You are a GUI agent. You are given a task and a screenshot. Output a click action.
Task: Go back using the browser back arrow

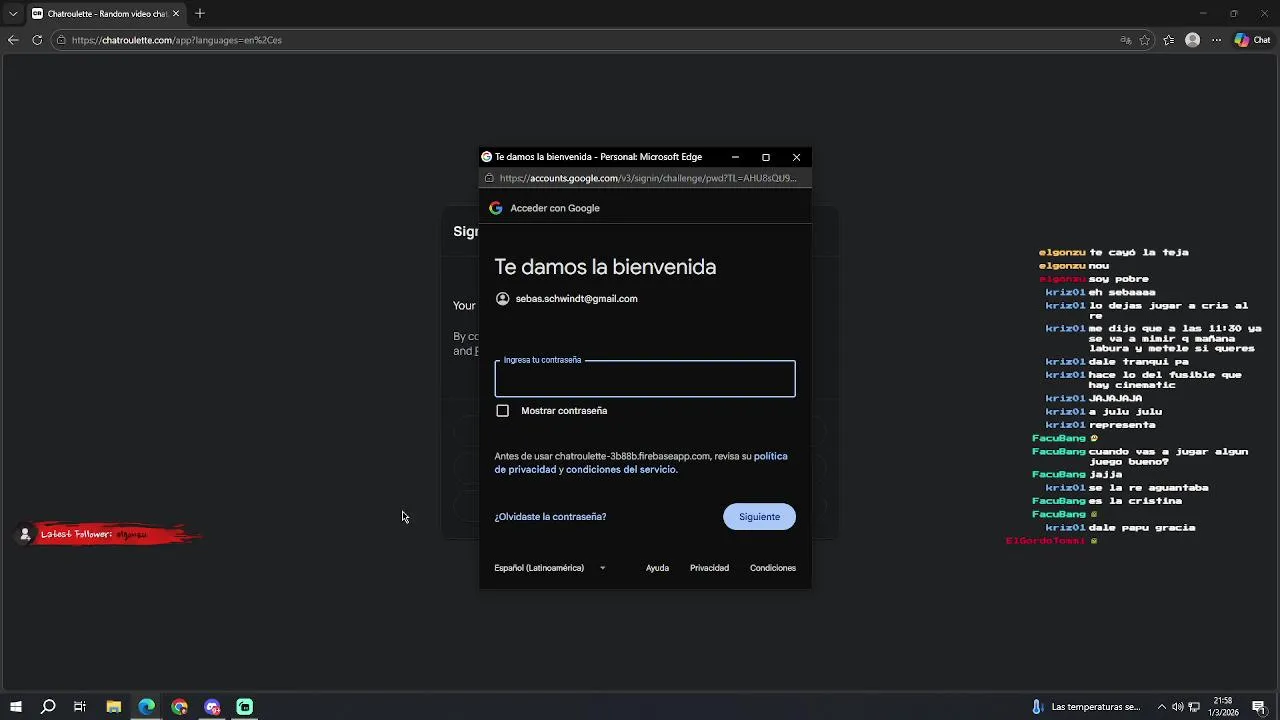tap(13, 40)
